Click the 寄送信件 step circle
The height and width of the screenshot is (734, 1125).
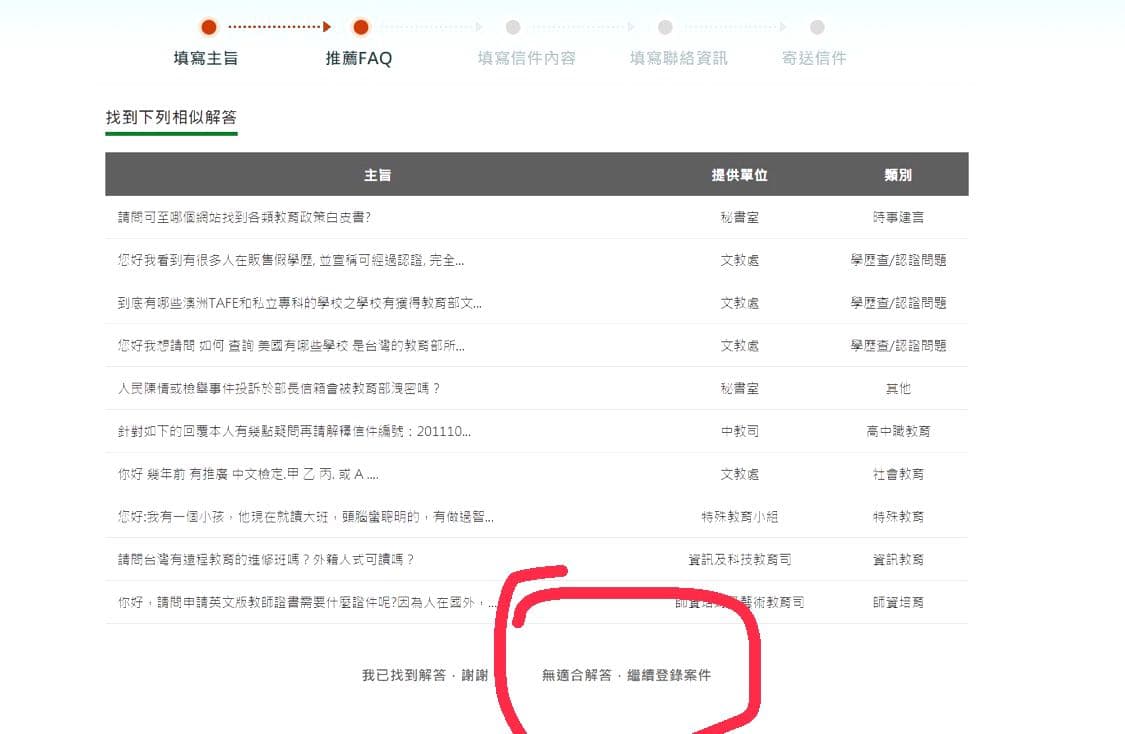[817, 27]
